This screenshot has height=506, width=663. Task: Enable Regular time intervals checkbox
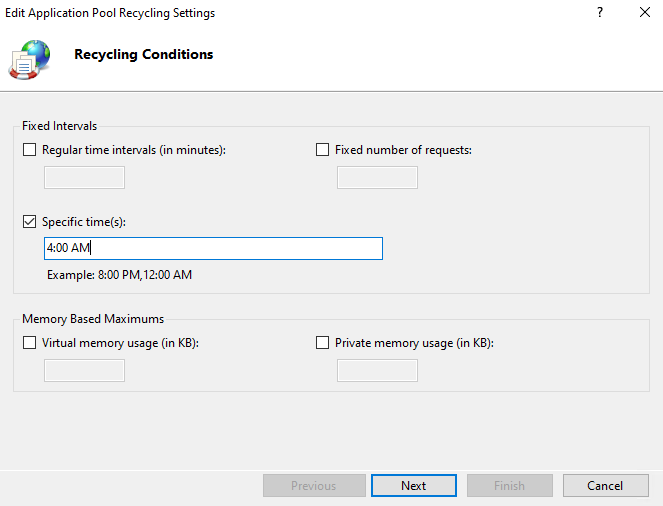[29, 150]
